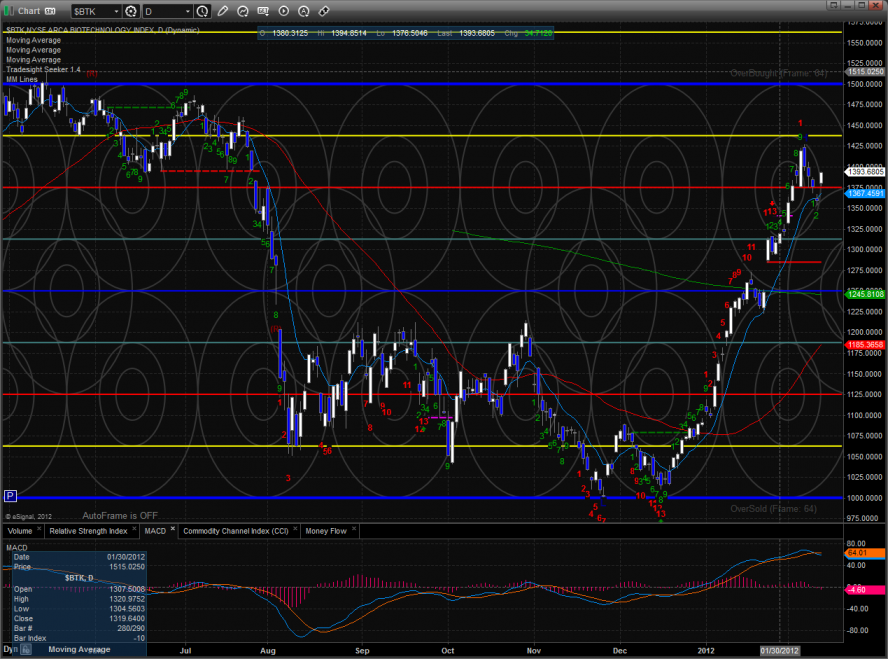Screen dimensions: 888x659
Task: Click the Dyn label at the bottom left
Action: pyautogui.click(x=11, y=649)
